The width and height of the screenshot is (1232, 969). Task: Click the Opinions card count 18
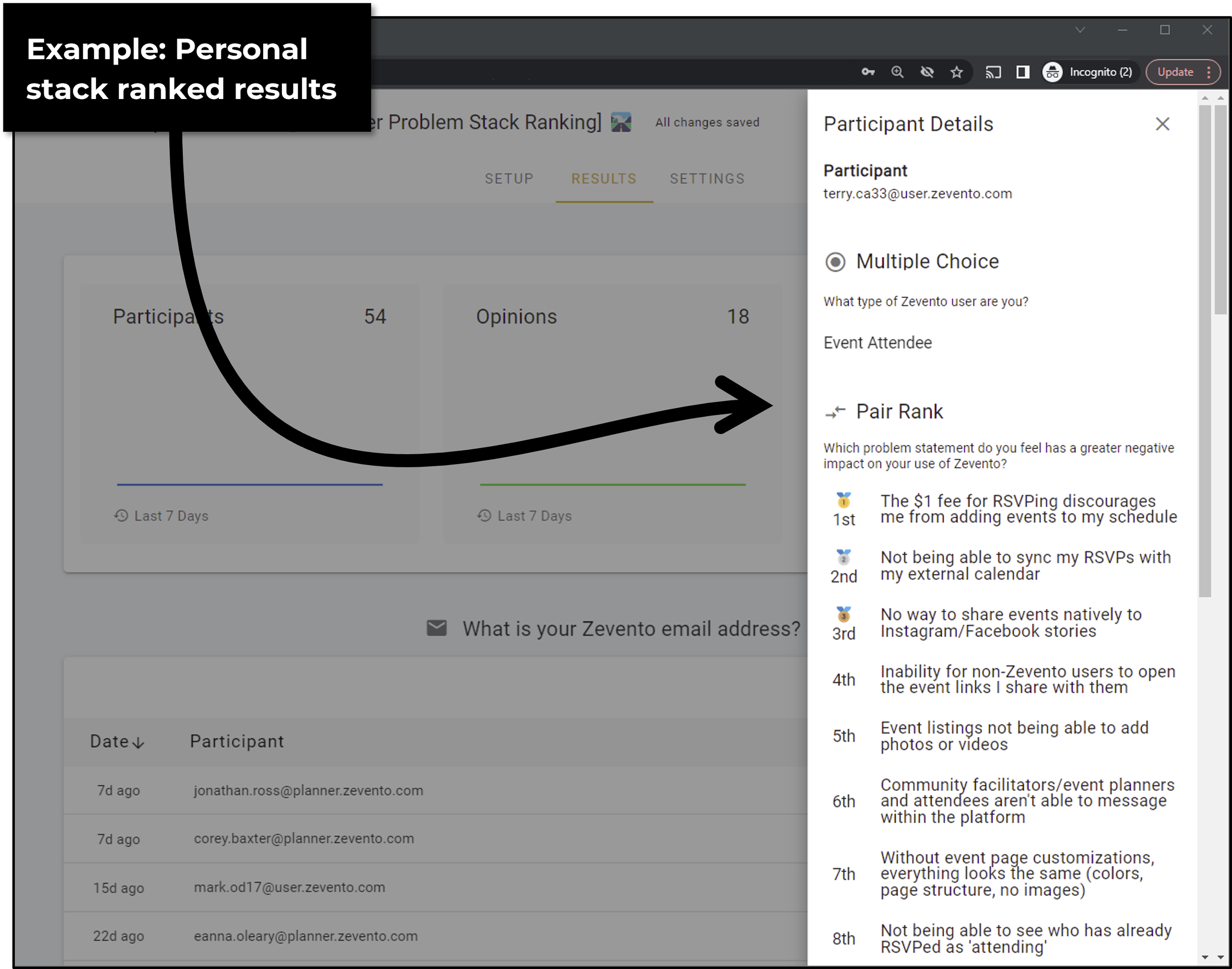[738, 317]
